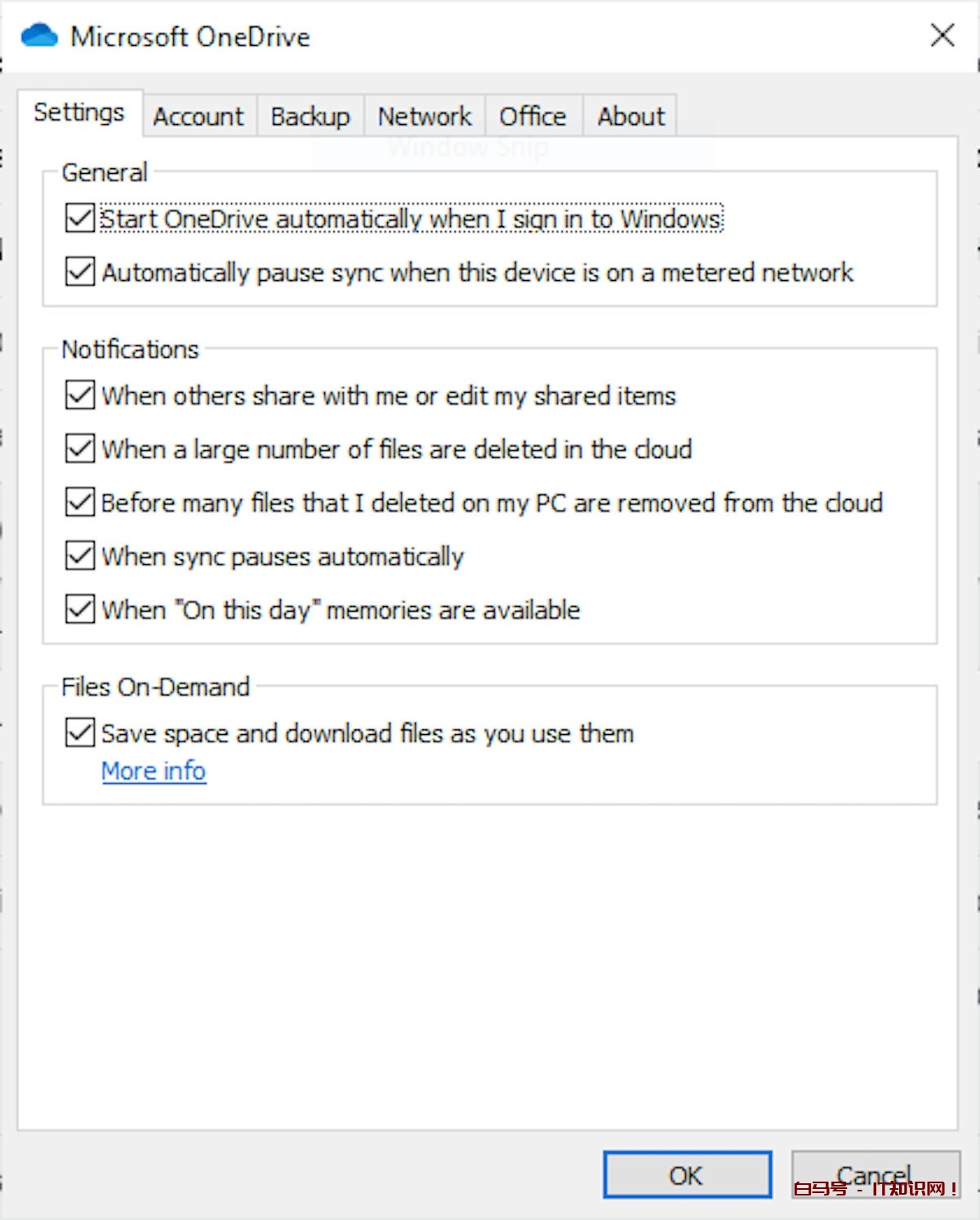Click the OneDrive cloud icon in title bar
The image size is (980, 1220).
click(x=39, y=36)
